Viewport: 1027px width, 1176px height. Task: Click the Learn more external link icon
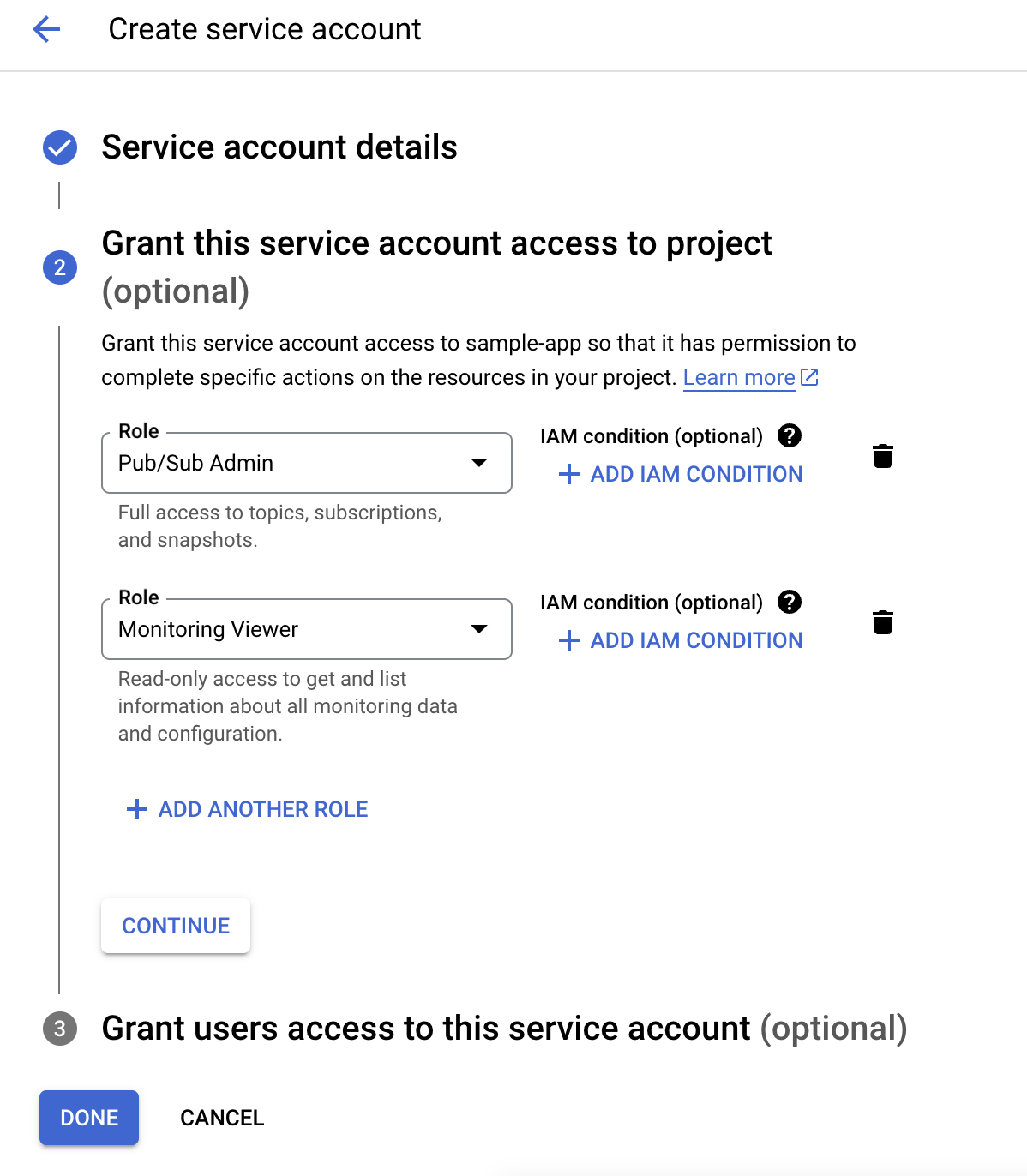809,377
